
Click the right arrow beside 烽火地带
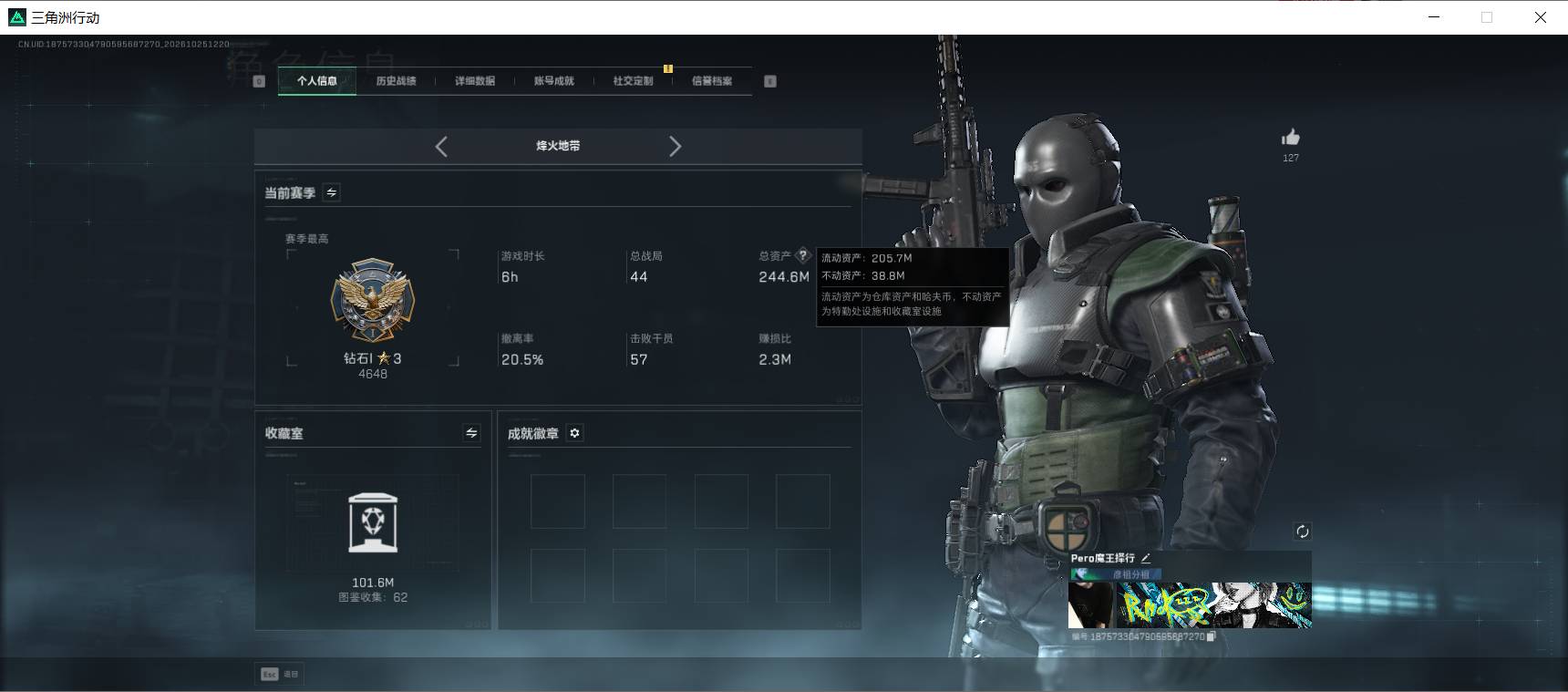[675, 146]
